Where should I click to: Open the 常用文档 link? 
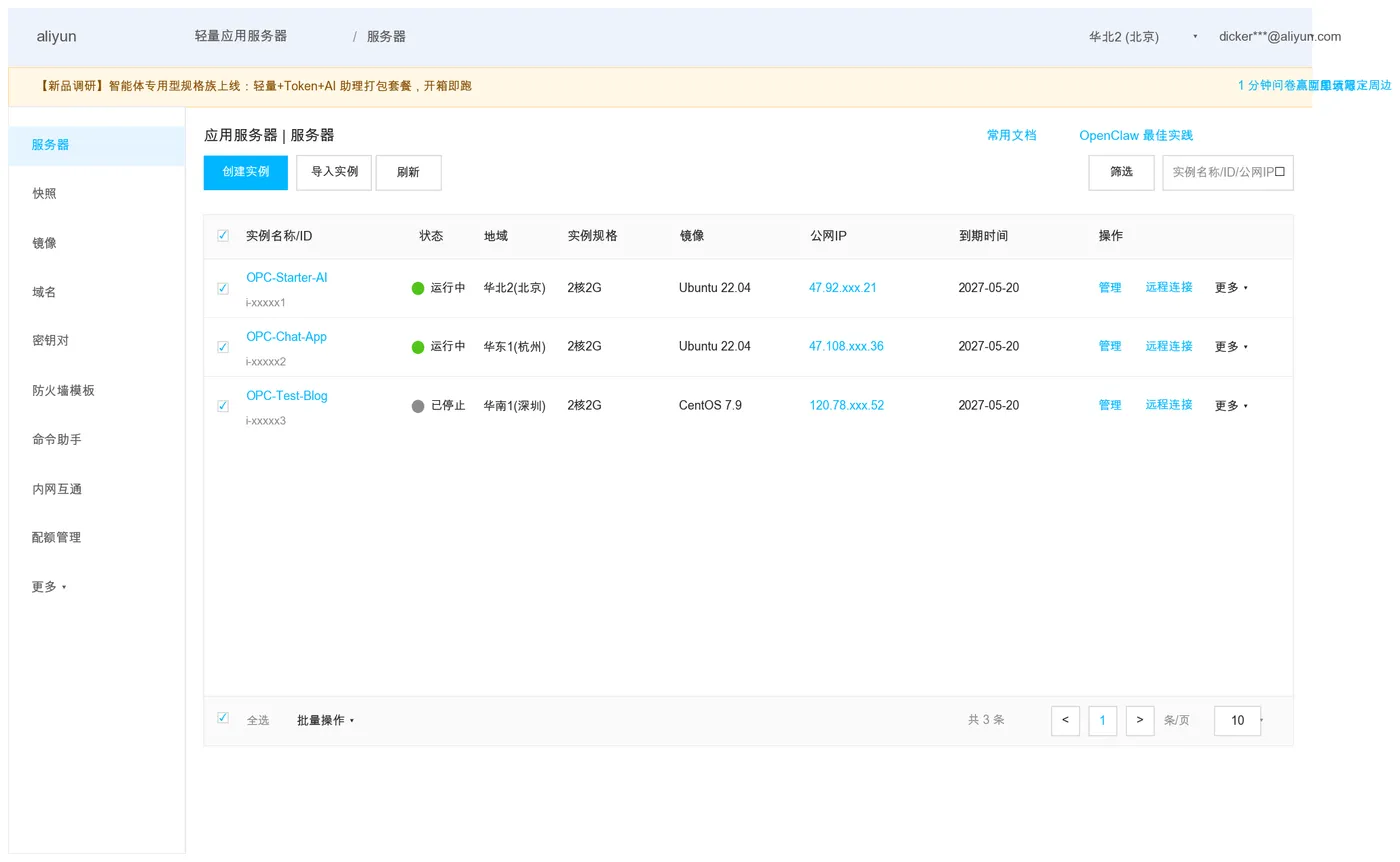pos(1011,135)
